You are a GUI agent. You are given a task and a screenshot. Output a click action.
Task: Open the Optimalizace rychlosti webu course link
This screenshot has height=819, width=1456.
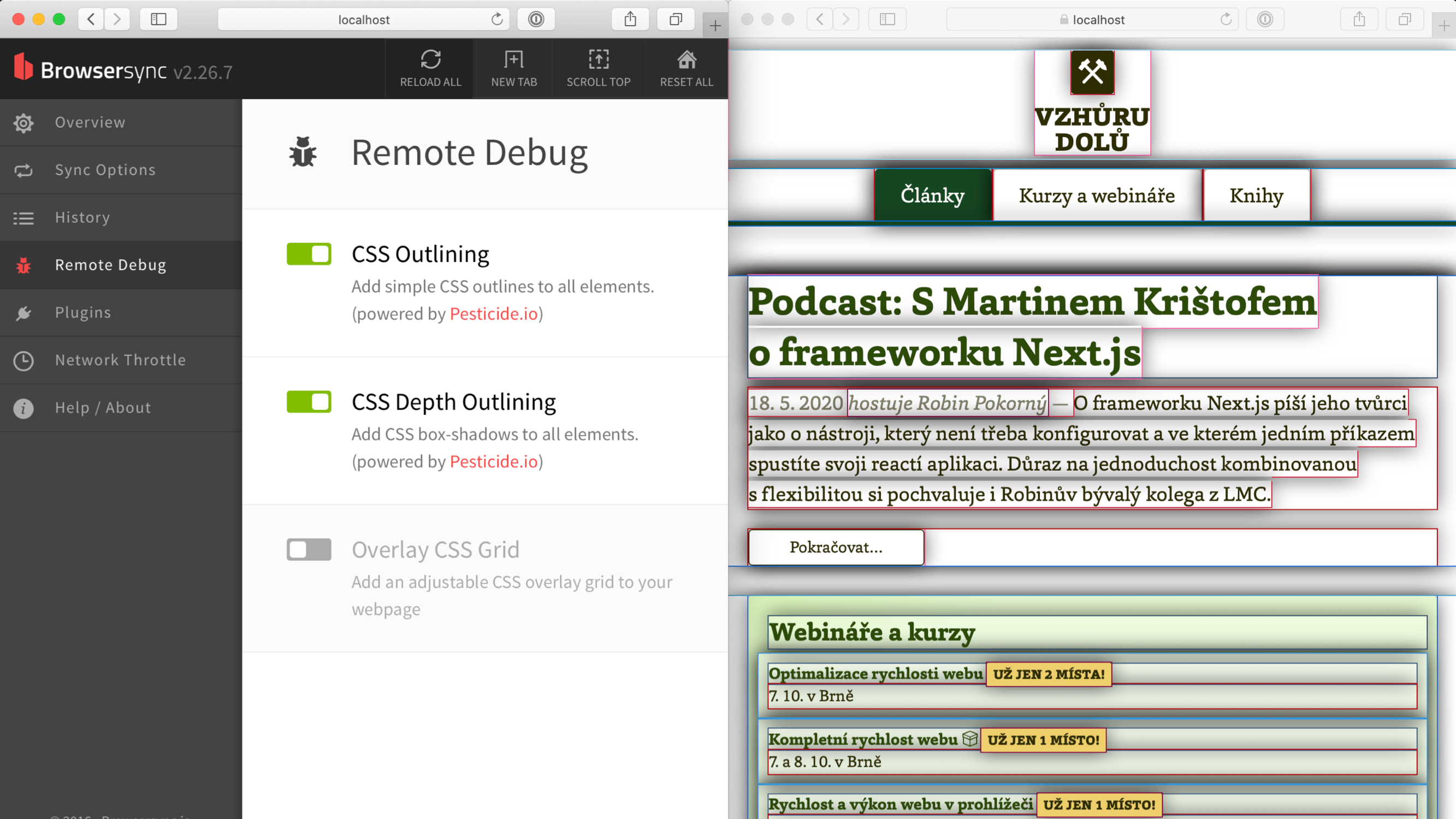point(875,673)
